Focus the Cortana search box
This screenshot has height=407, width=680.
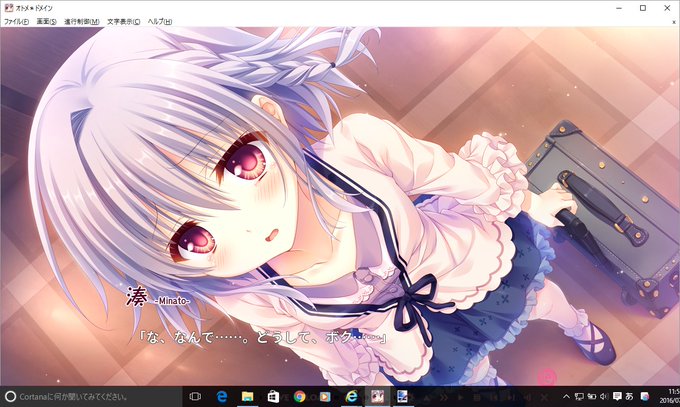tap(91, 396)
